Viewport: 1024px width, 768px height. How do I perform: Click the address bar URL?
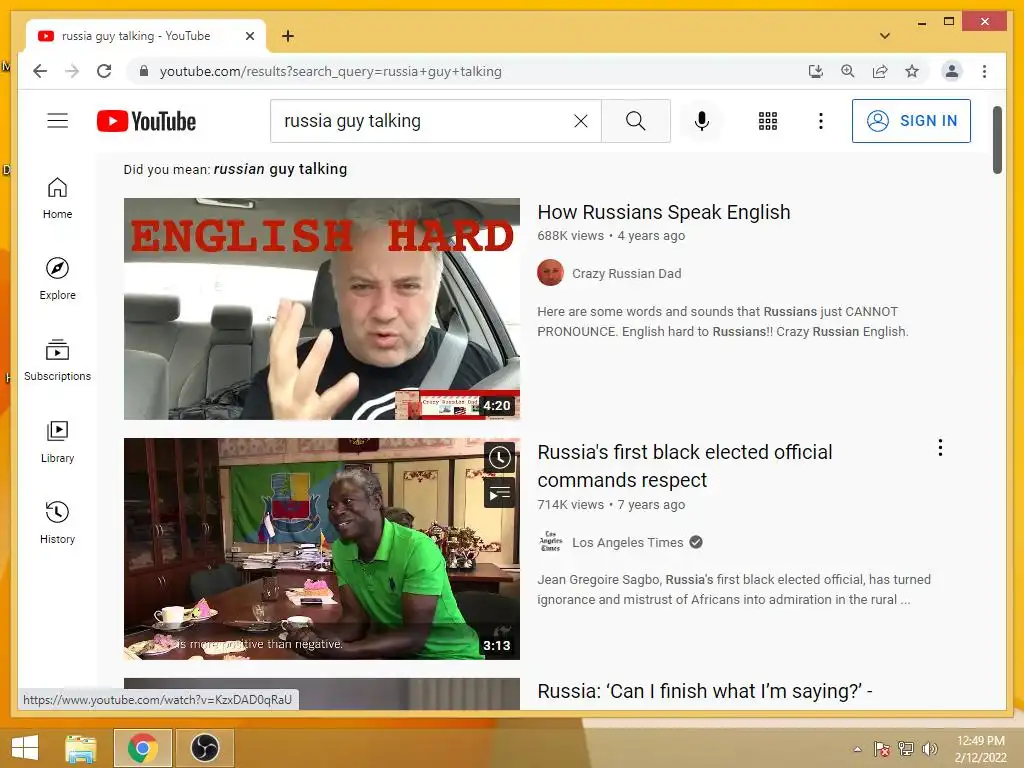pos(330,71)
